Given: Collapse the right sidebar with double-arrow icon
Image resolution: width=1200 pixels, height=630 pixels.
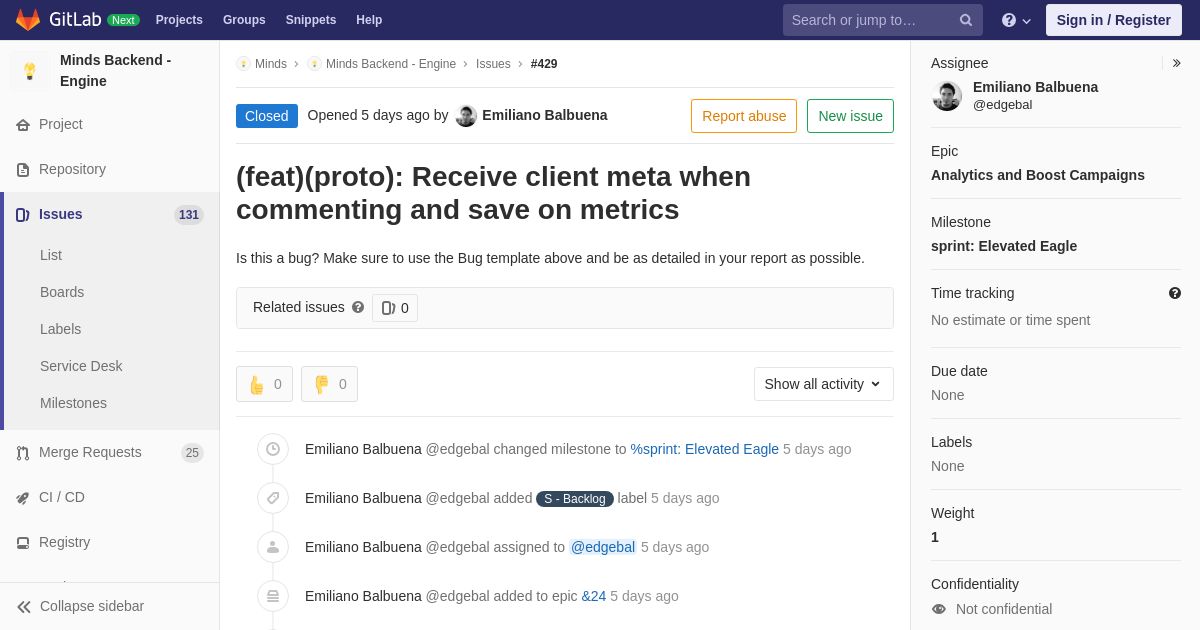Looking at the screenshot, I should pos(1176,63).
